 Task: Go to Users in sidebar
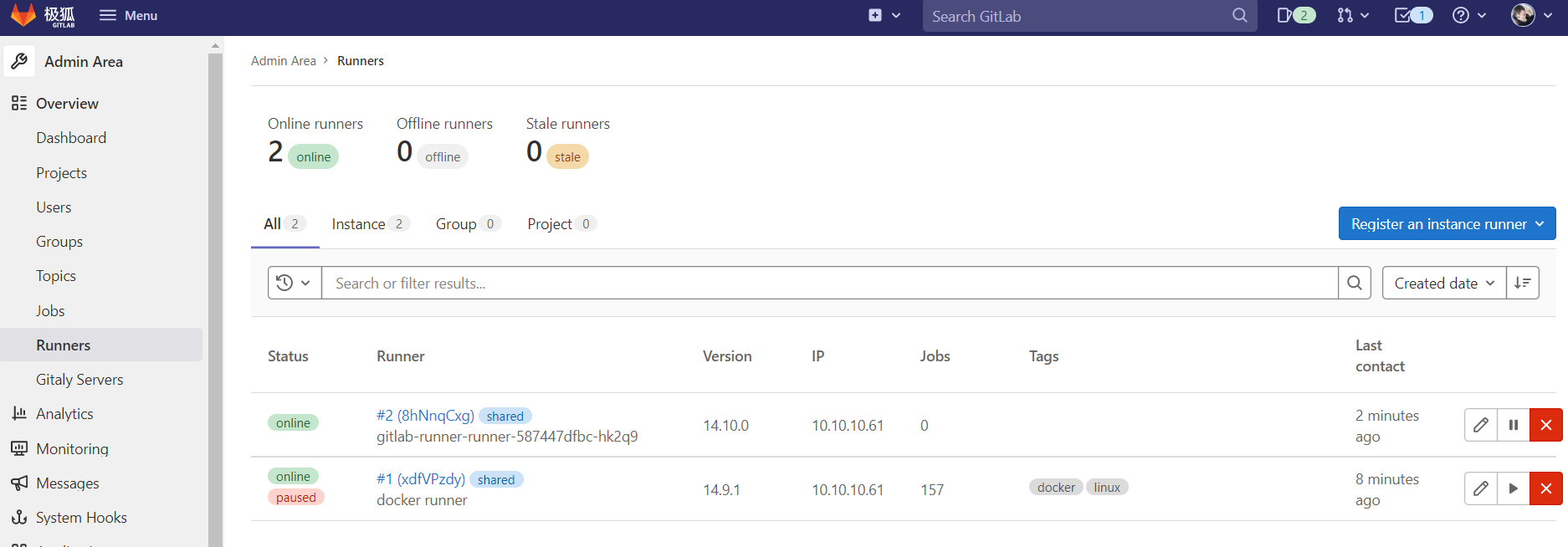(x=54, y=207)
